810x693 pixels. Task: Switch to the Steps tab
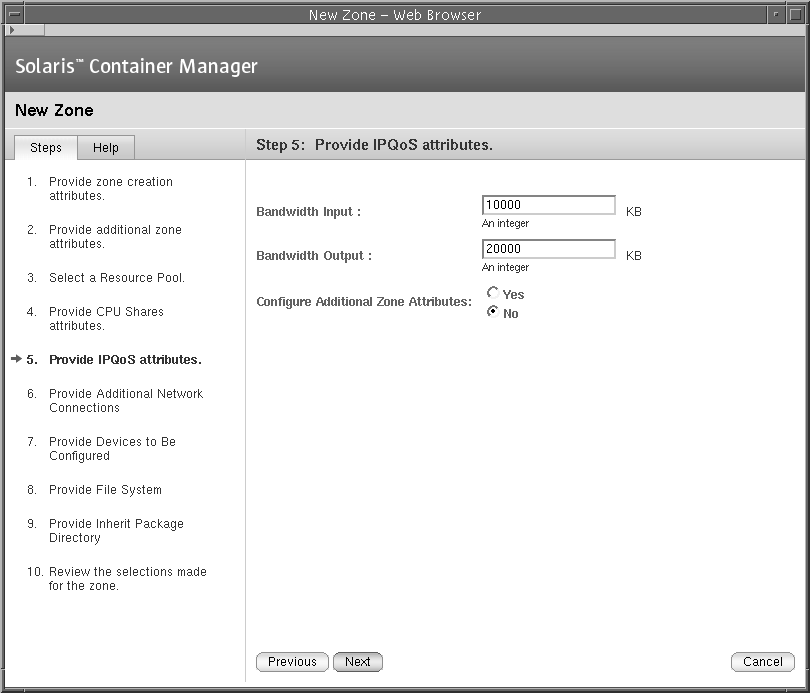45,147
